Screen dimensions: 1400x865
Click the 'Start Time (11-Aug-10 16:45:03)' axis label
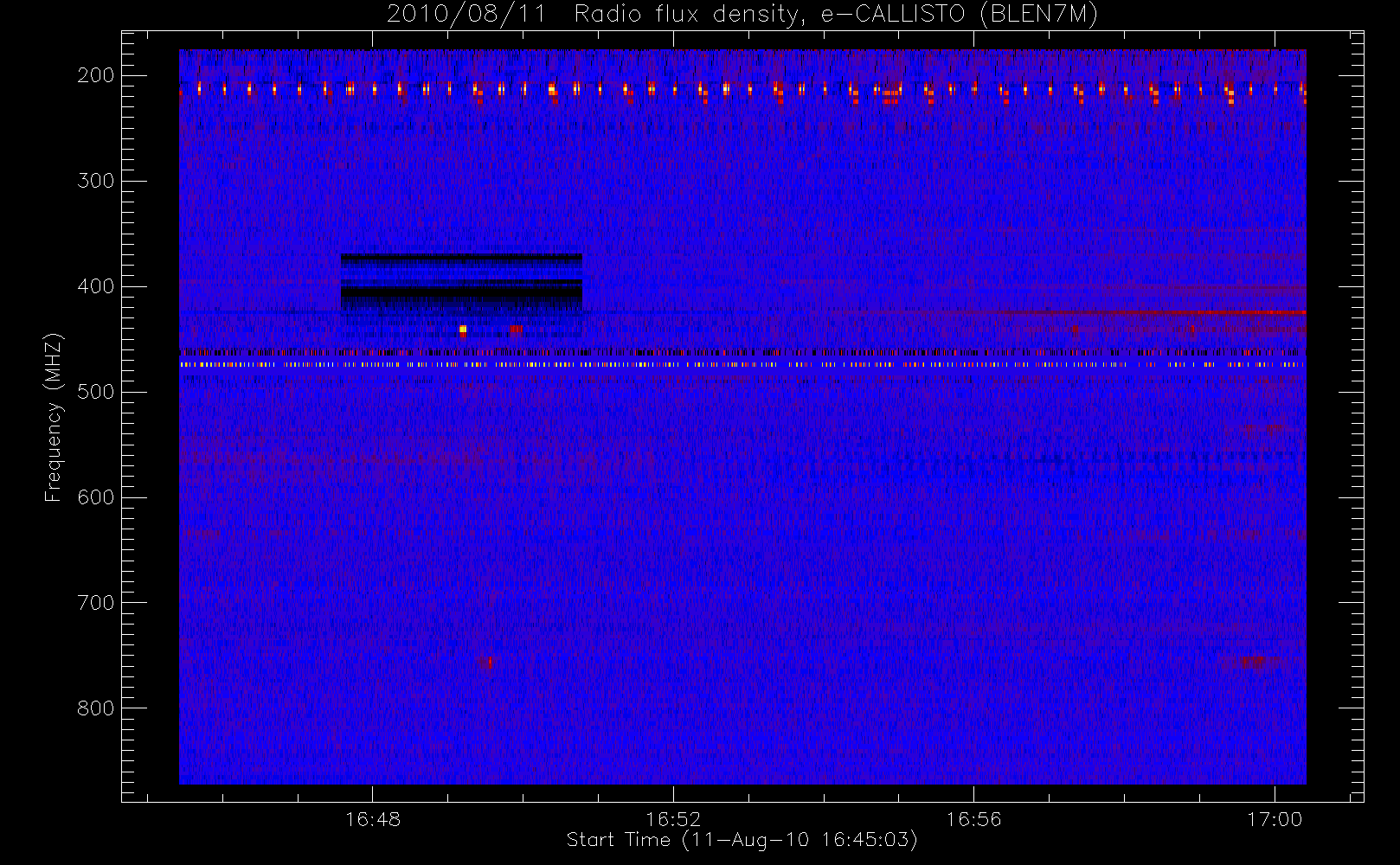[x=742, y=840]
